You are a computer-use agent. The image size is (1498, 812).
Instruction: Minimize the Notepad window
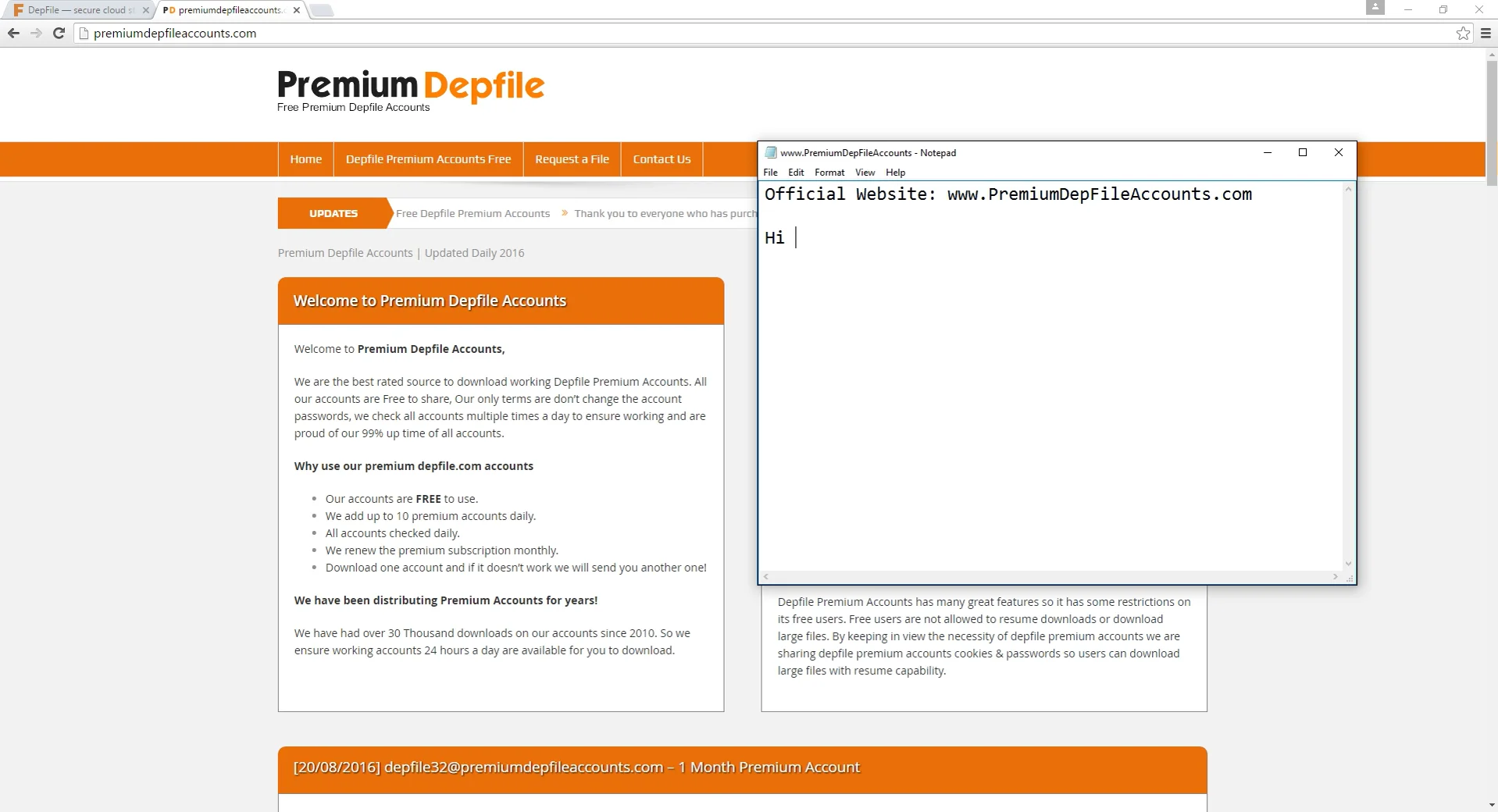(x=1268, y=152)
